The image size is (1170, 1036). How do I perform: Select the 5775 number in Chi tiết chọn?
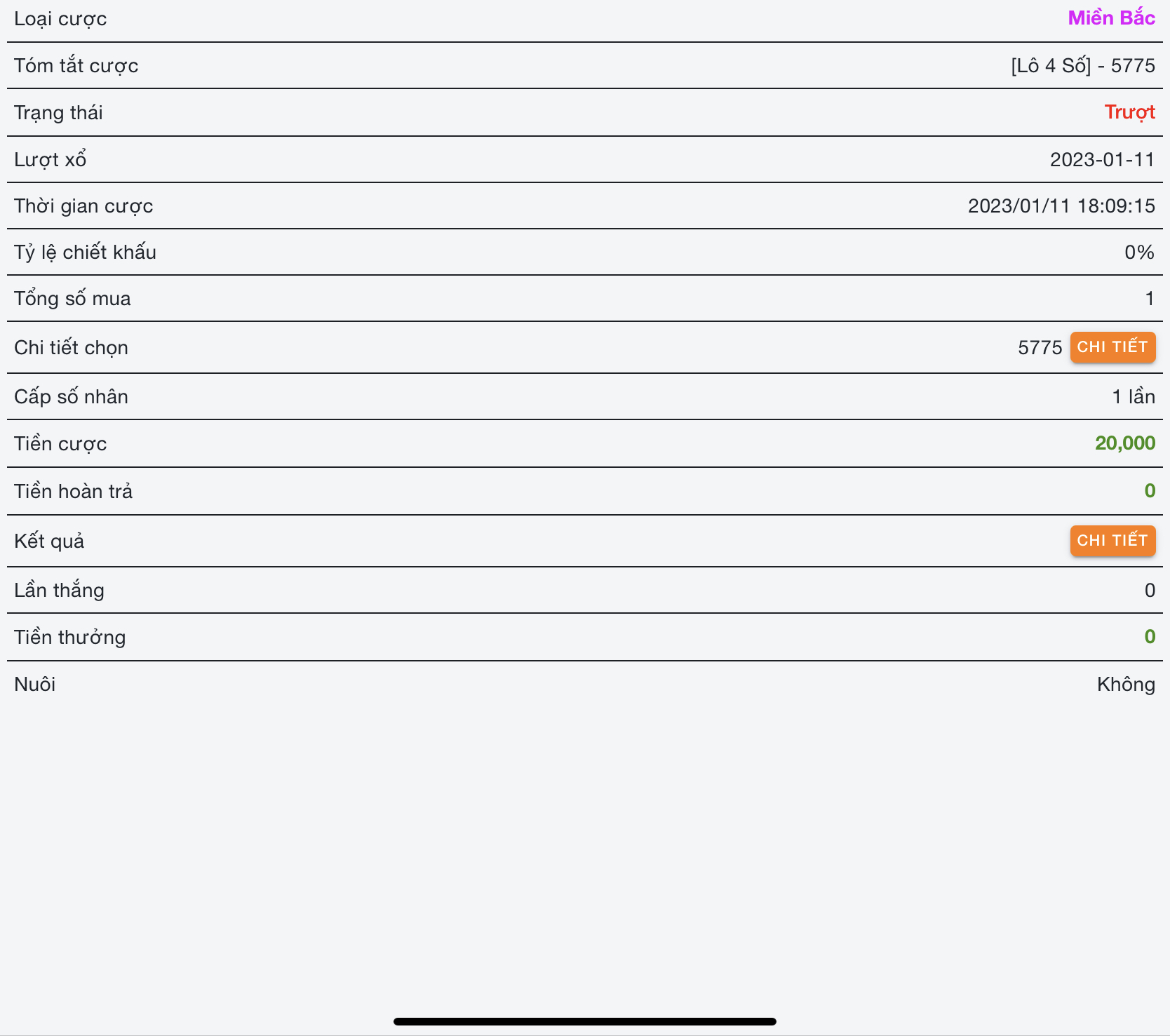click(1040, 348)
